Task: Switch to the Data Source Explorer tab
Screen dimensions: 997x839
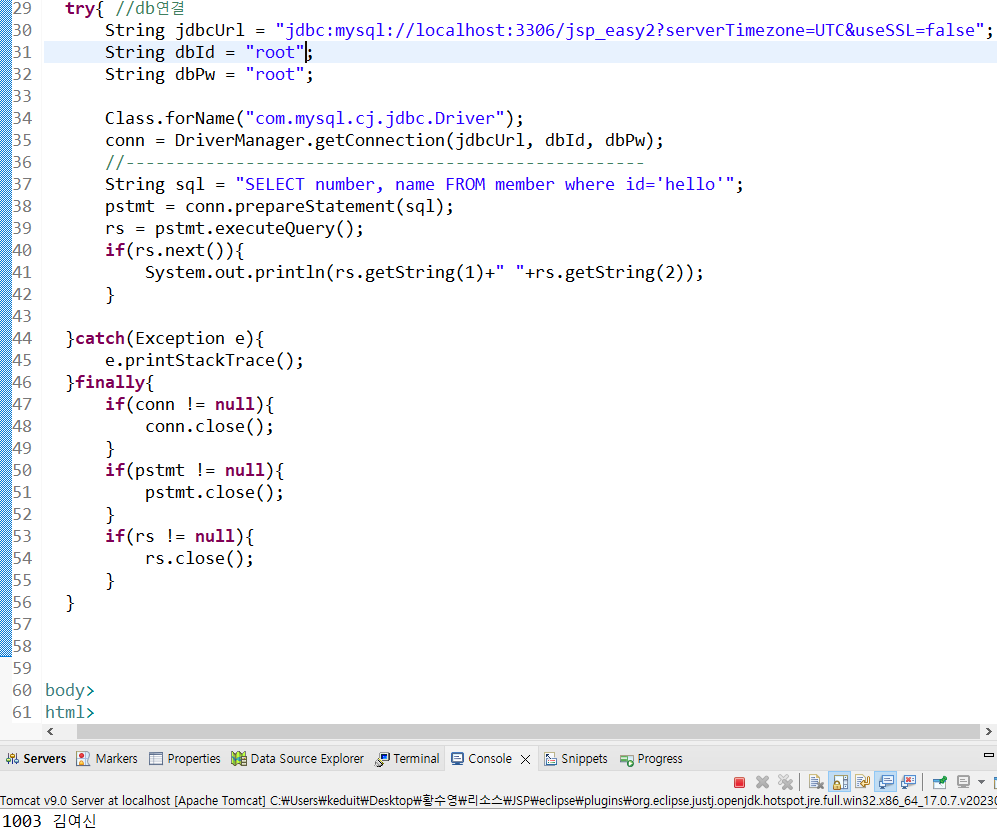Action: pyautogui.click(x=298, y=759)
